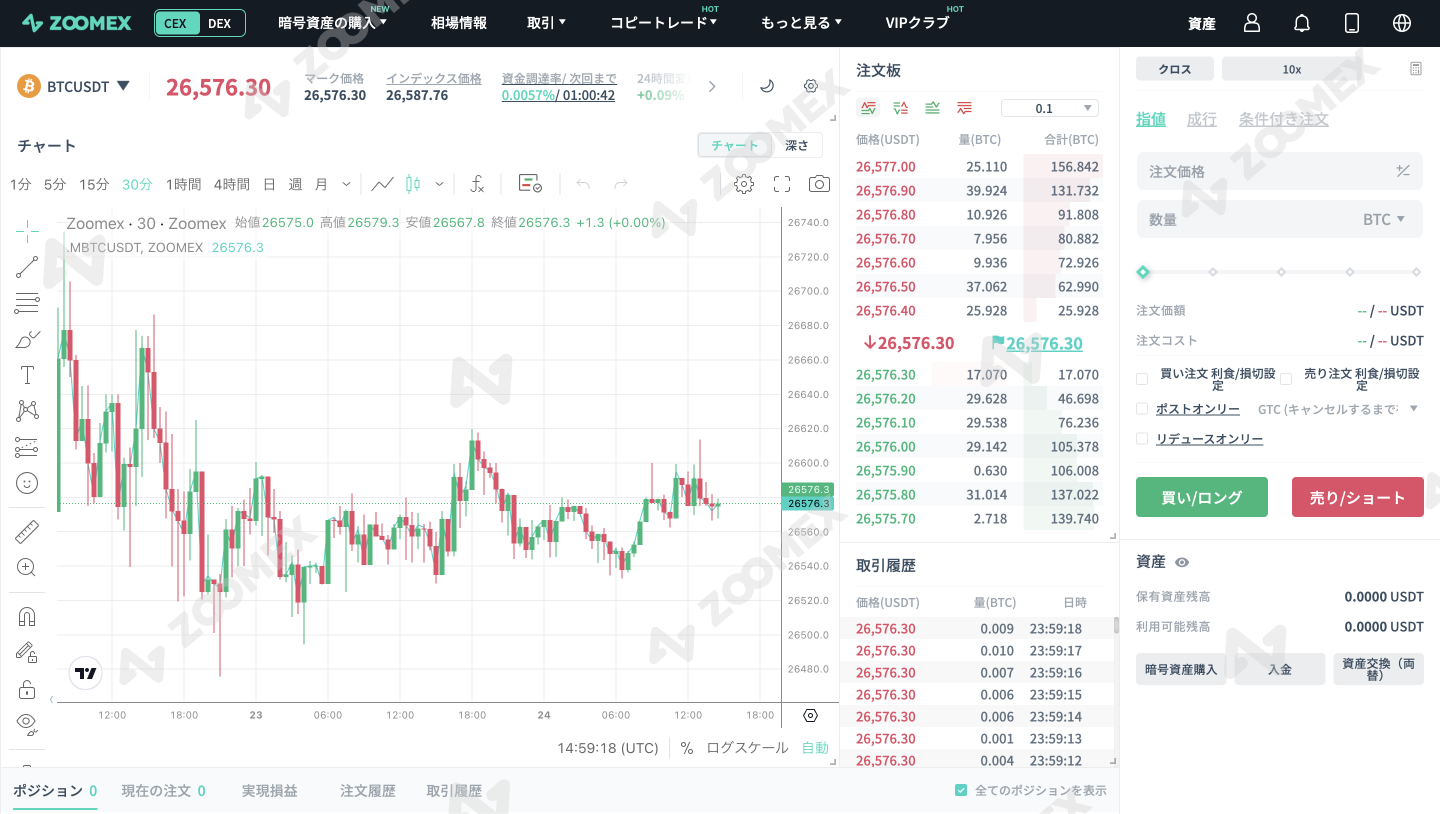Select the 30分 chart timeframe
This screenshot has height=814, width=1440.
point(137,184)
